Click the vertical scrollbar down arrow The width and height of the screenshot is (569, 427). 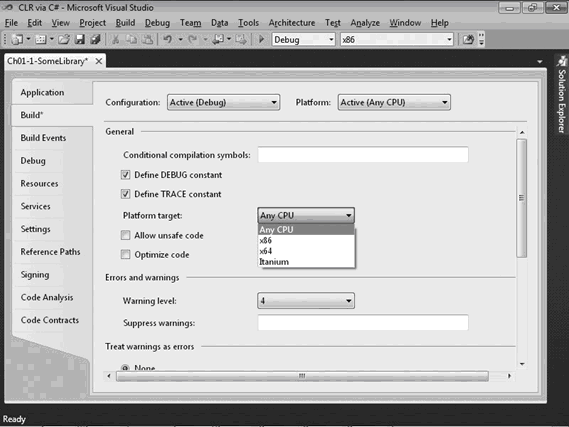(x=522, y=364)
